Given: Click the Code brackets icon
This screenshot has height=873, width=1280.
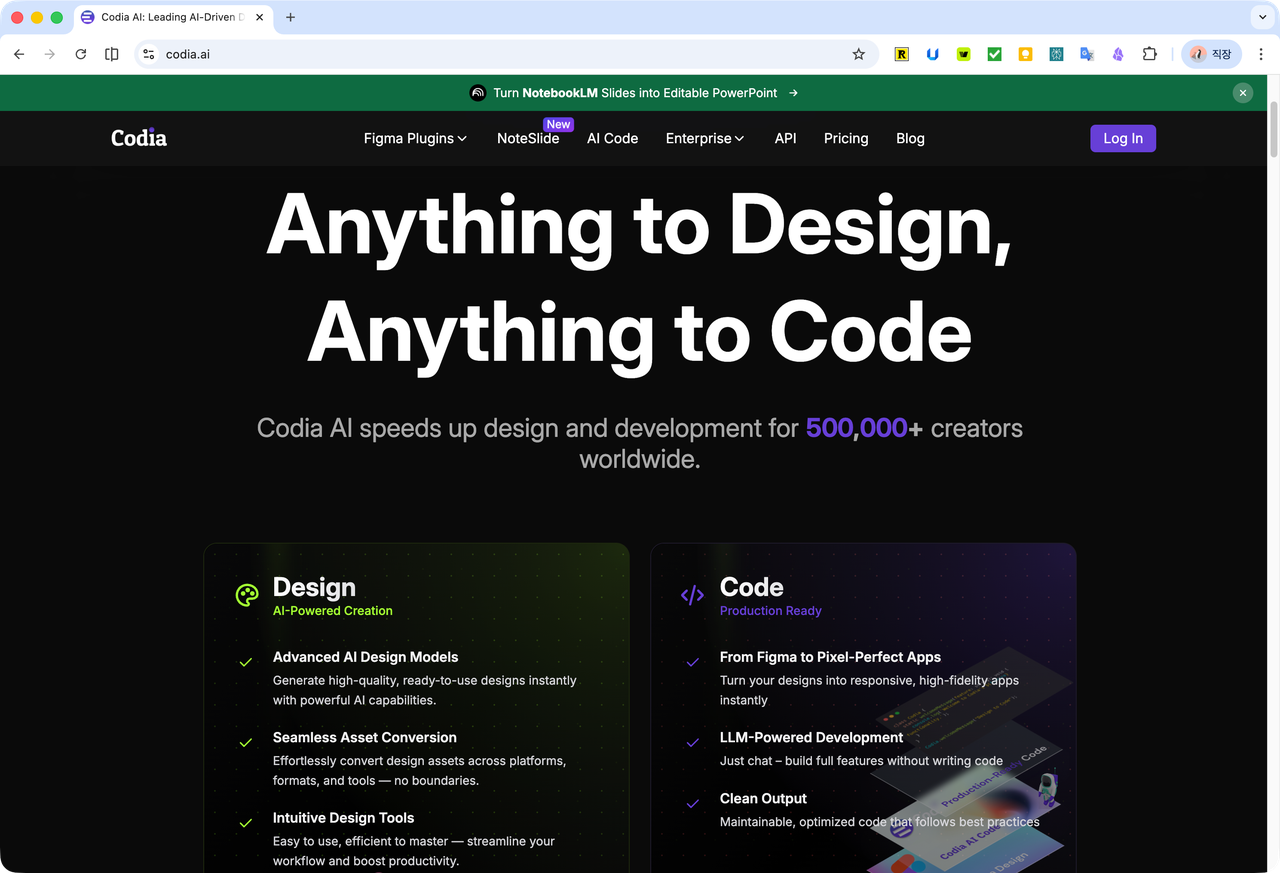Looking at the screenshot, I should click(x=692, y=595).
